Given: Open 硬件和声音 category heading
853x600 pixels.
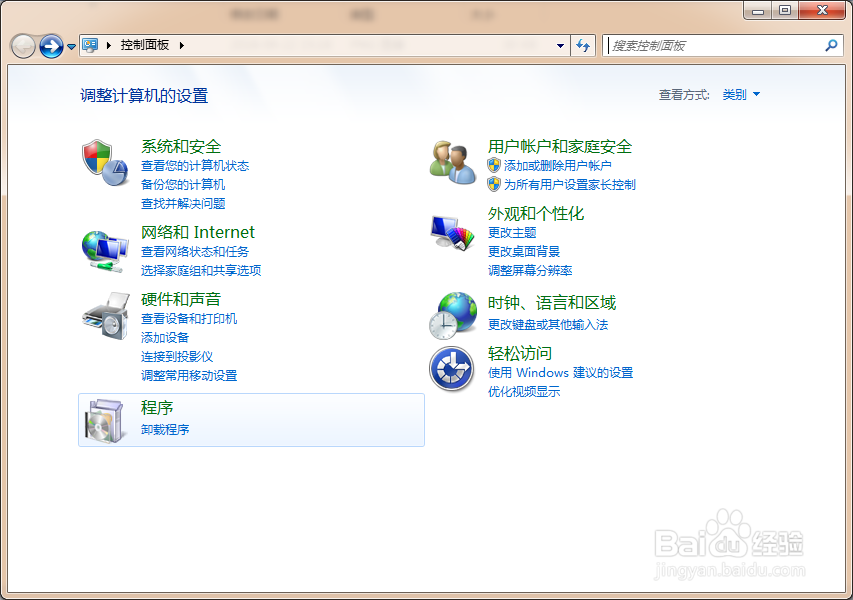Looking at the screenshot, I should point(181,299).
